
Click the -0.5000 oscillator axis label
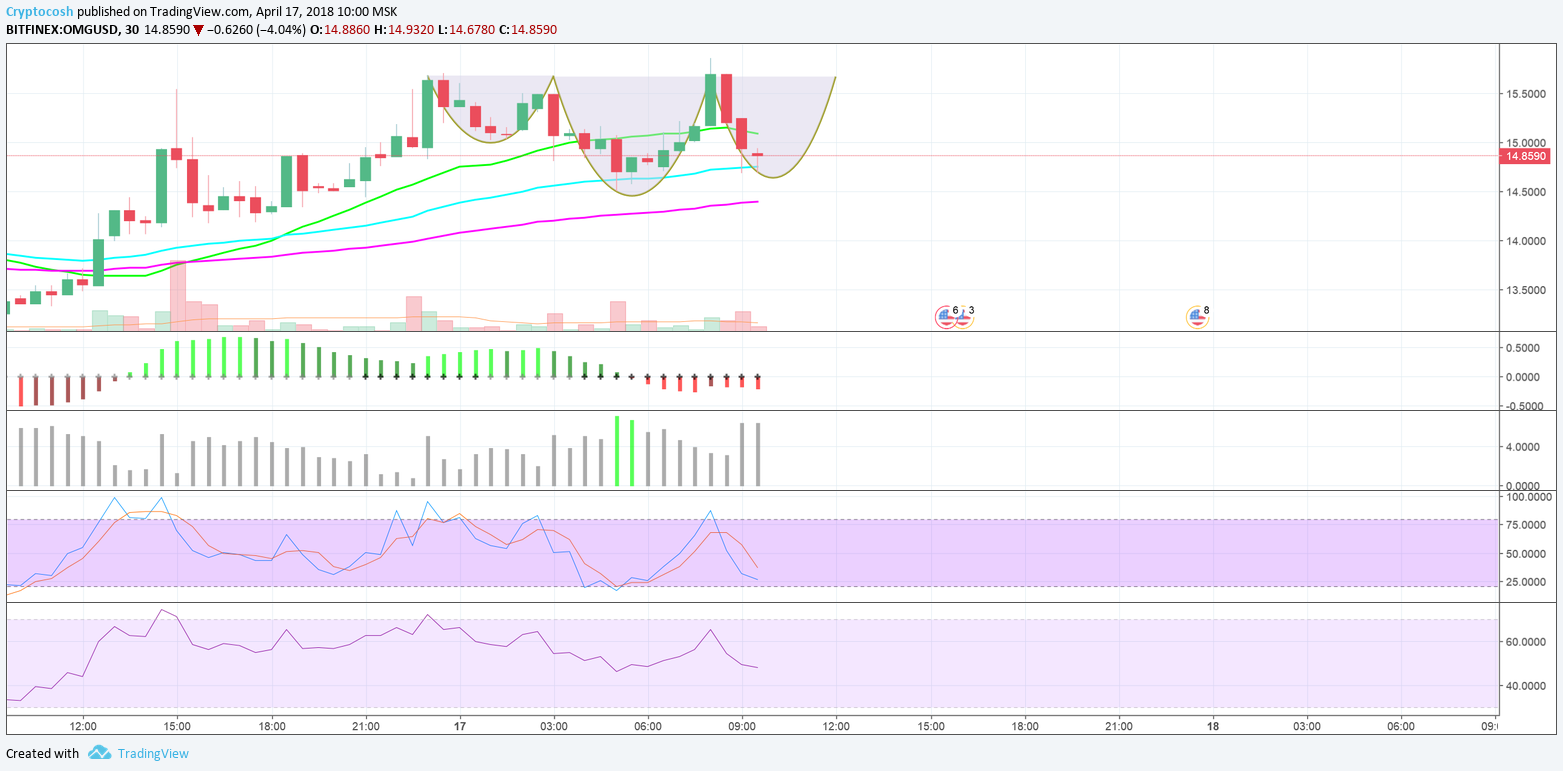click(1525, 406)
